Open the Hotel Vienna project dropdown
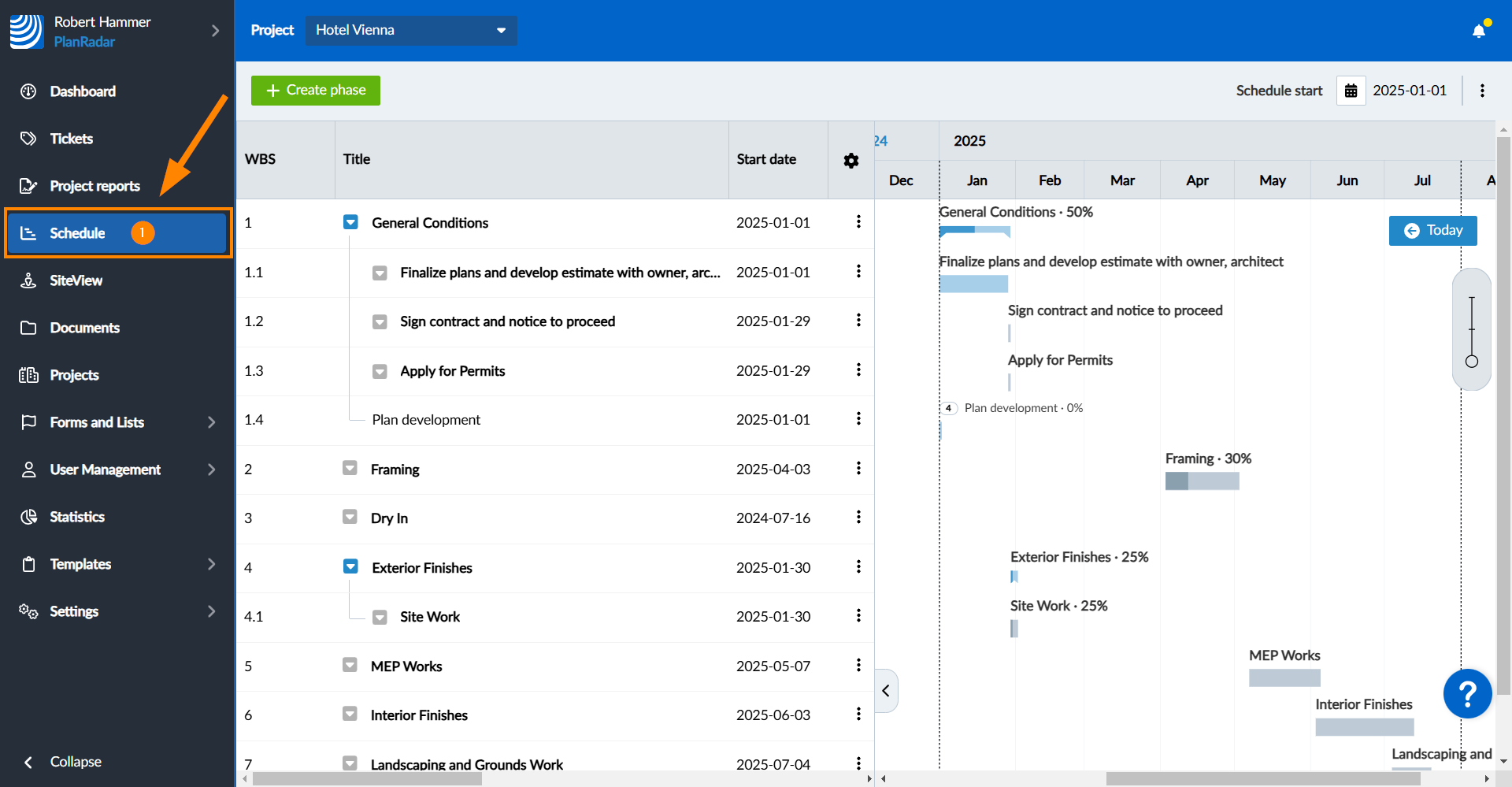Viewport: 1512px width, 787px height. click(410, 30)
